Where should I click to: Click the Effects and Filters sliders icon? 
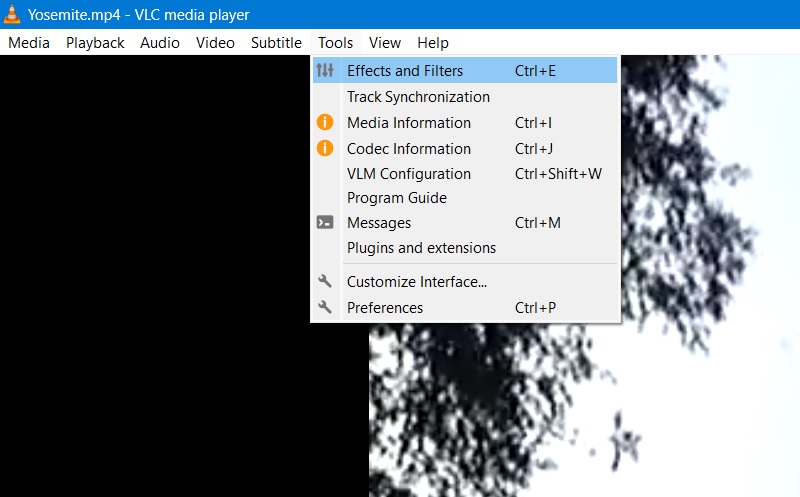(x=325, y=70)
